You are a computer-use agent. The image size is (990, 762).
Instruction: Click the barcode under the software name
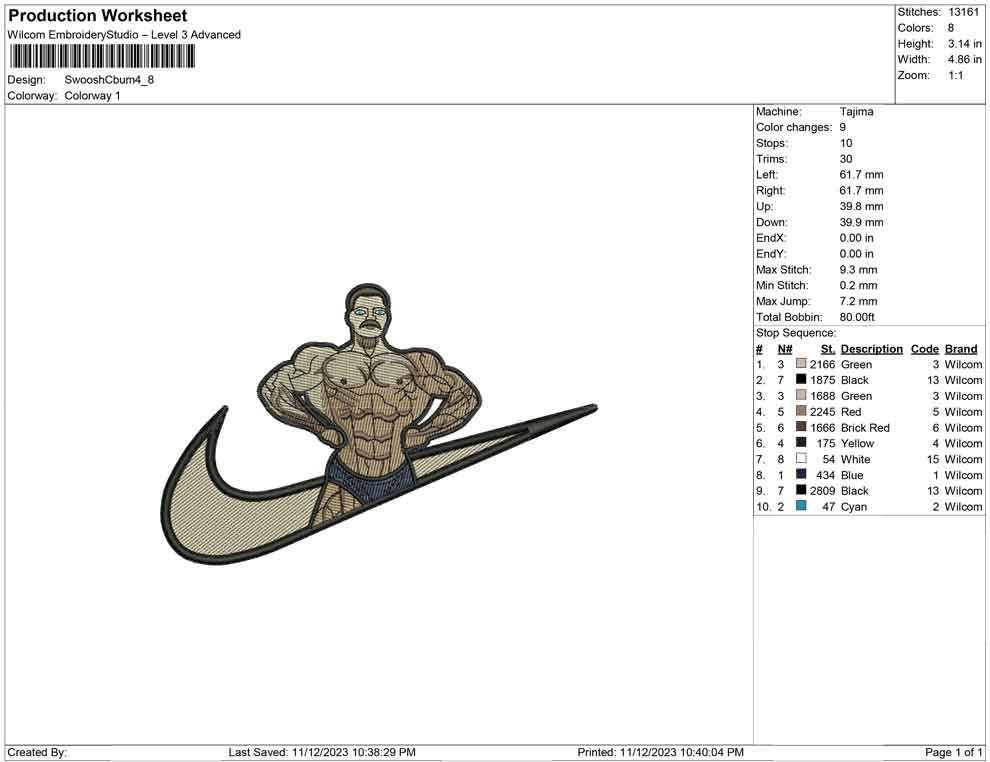click(102, 57)
